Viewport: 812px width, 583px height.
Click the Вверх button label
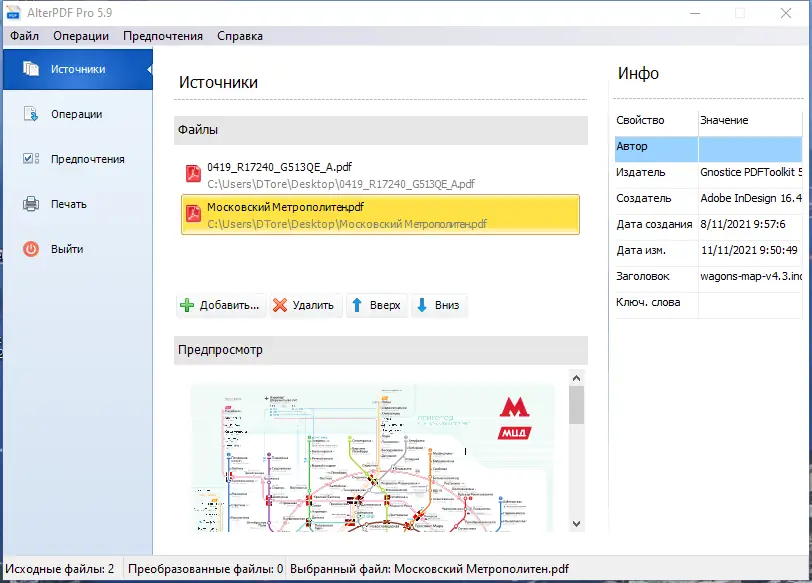point(385,305)
